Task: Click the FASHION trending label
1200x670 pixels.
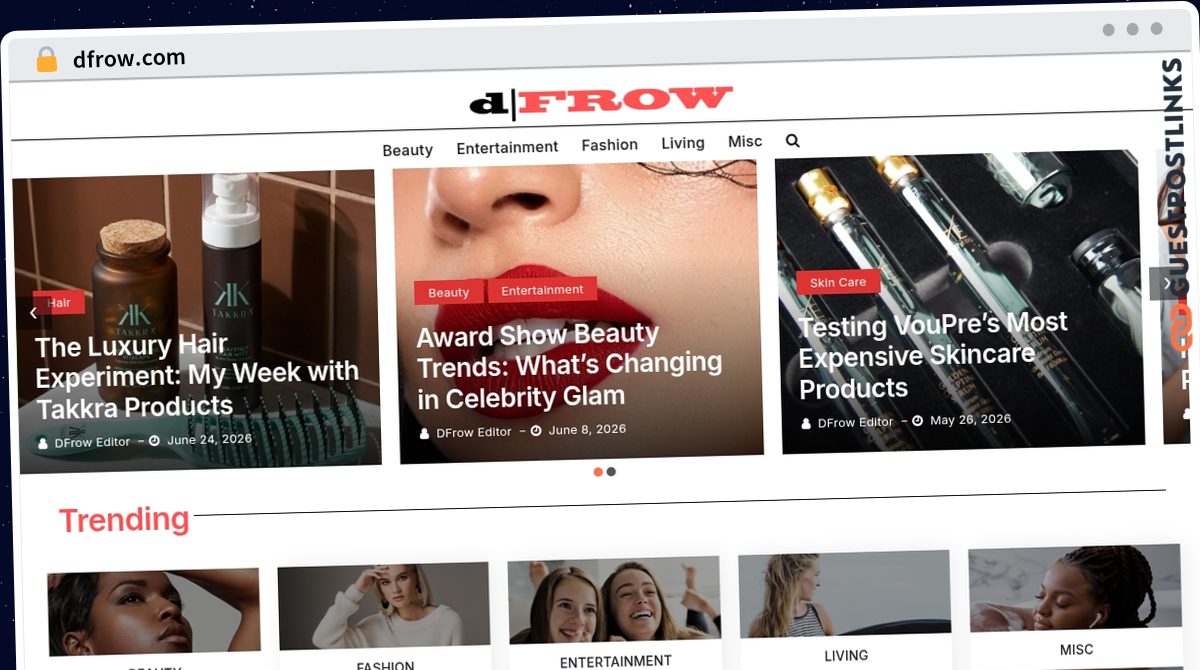Action: (x=385, y=665)
